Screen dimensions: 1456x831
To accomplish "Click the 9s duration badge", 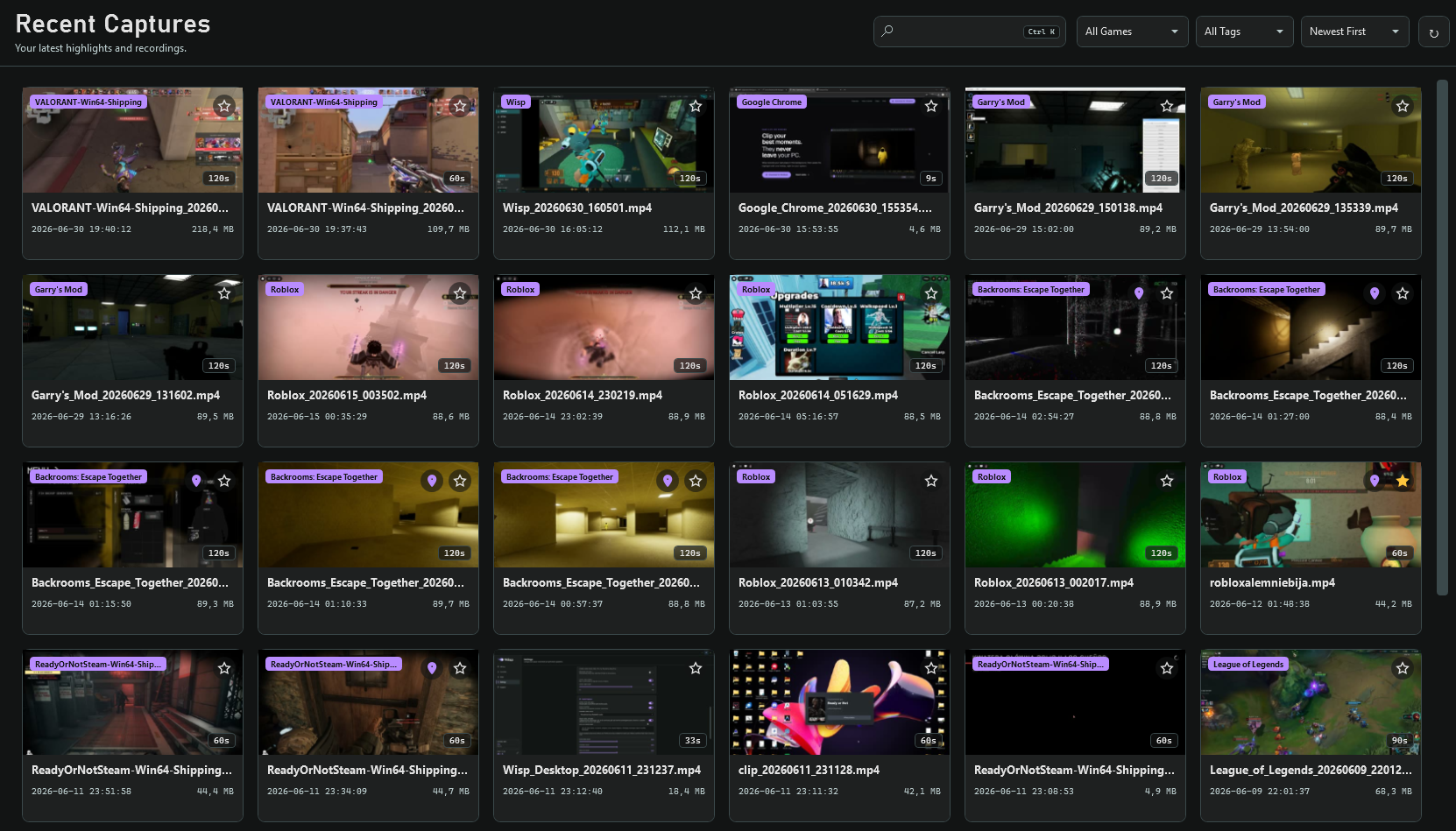I will pos(931,179).
